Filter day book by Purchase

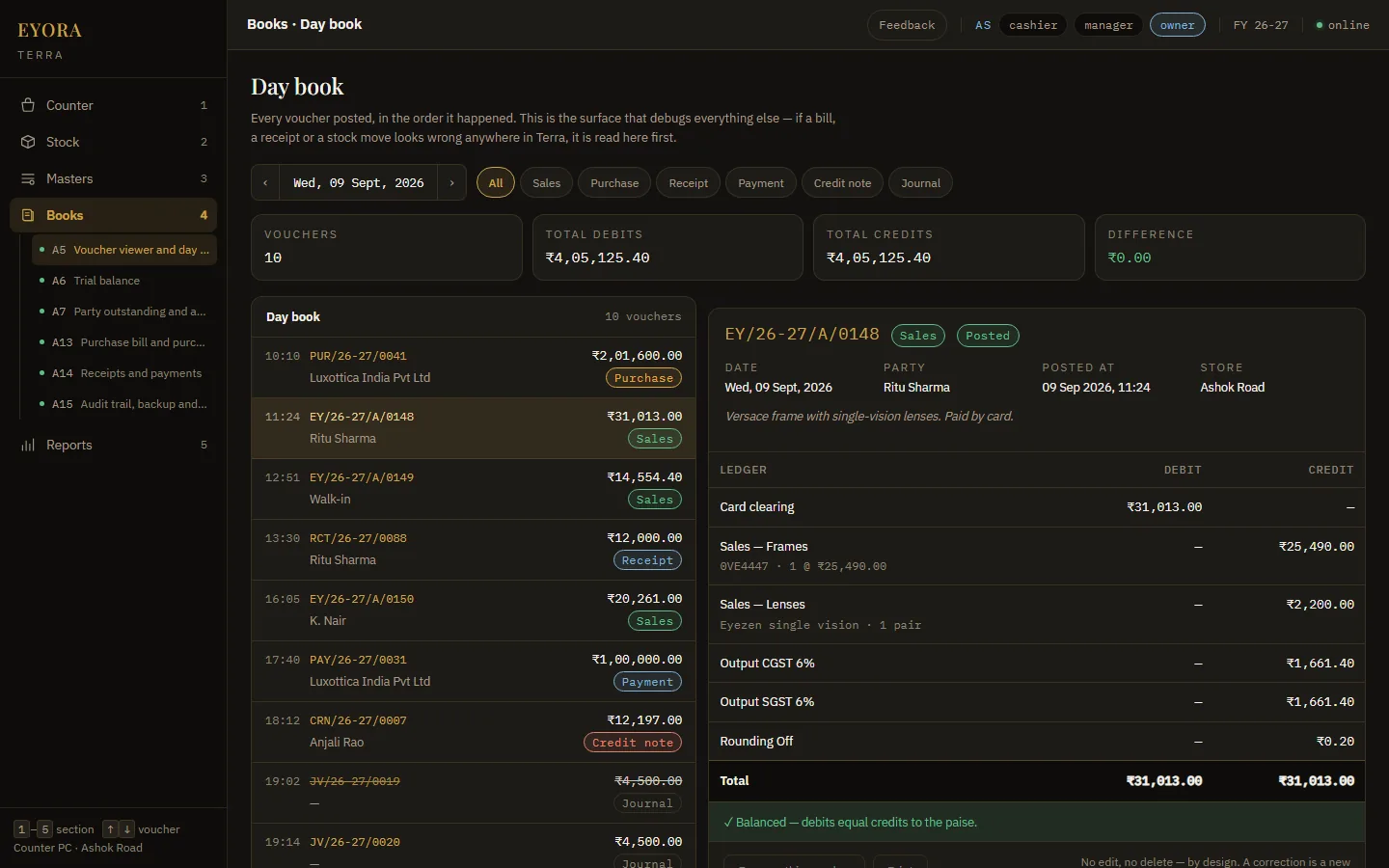[x=614, y=182]
